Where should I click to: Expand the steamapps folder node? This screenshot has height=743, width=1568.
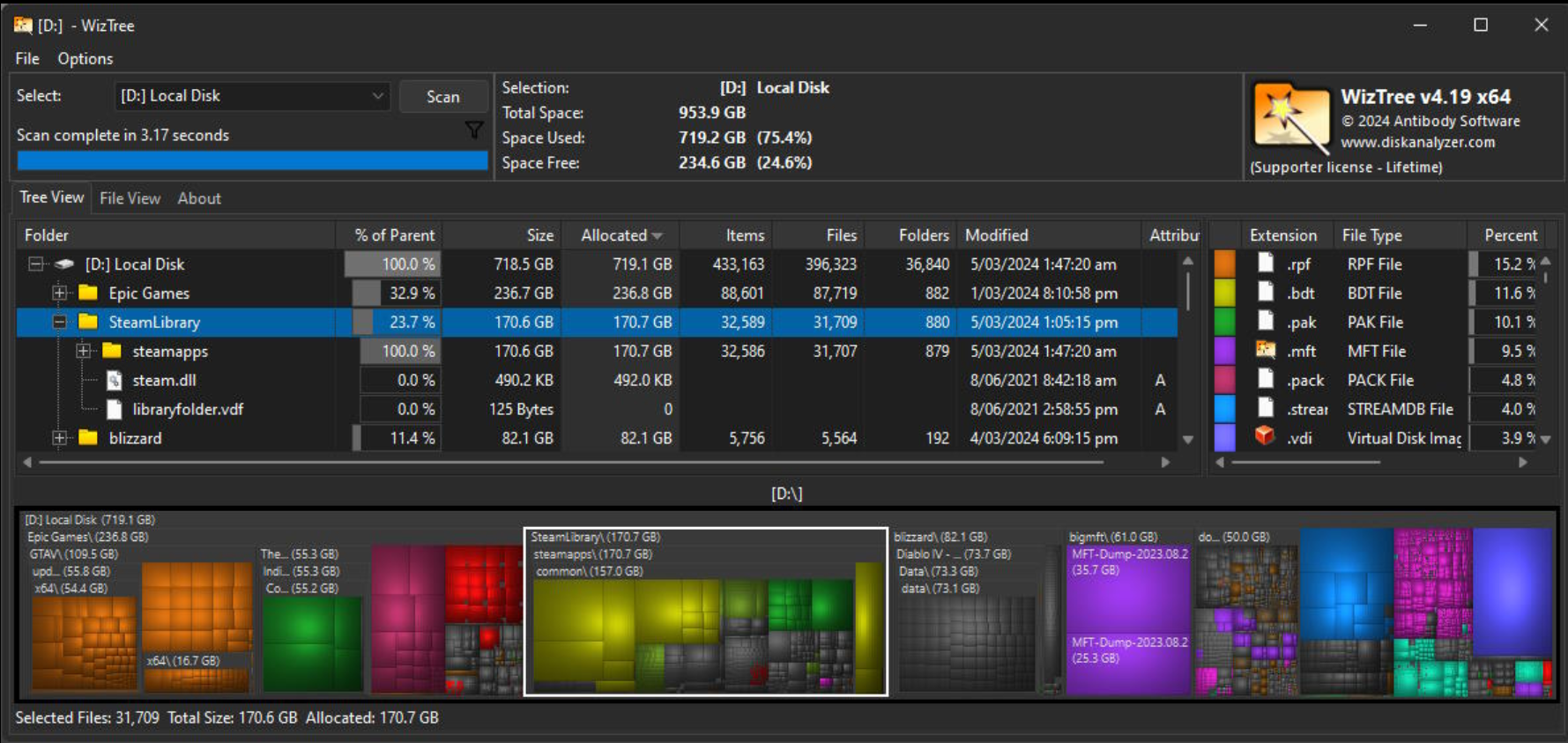coord(84,351)
